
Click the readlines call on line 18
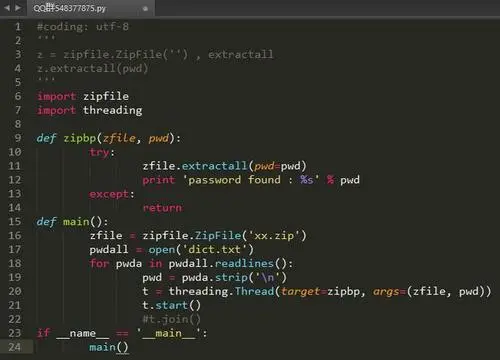pyautogui.click(x=244, y=263)
